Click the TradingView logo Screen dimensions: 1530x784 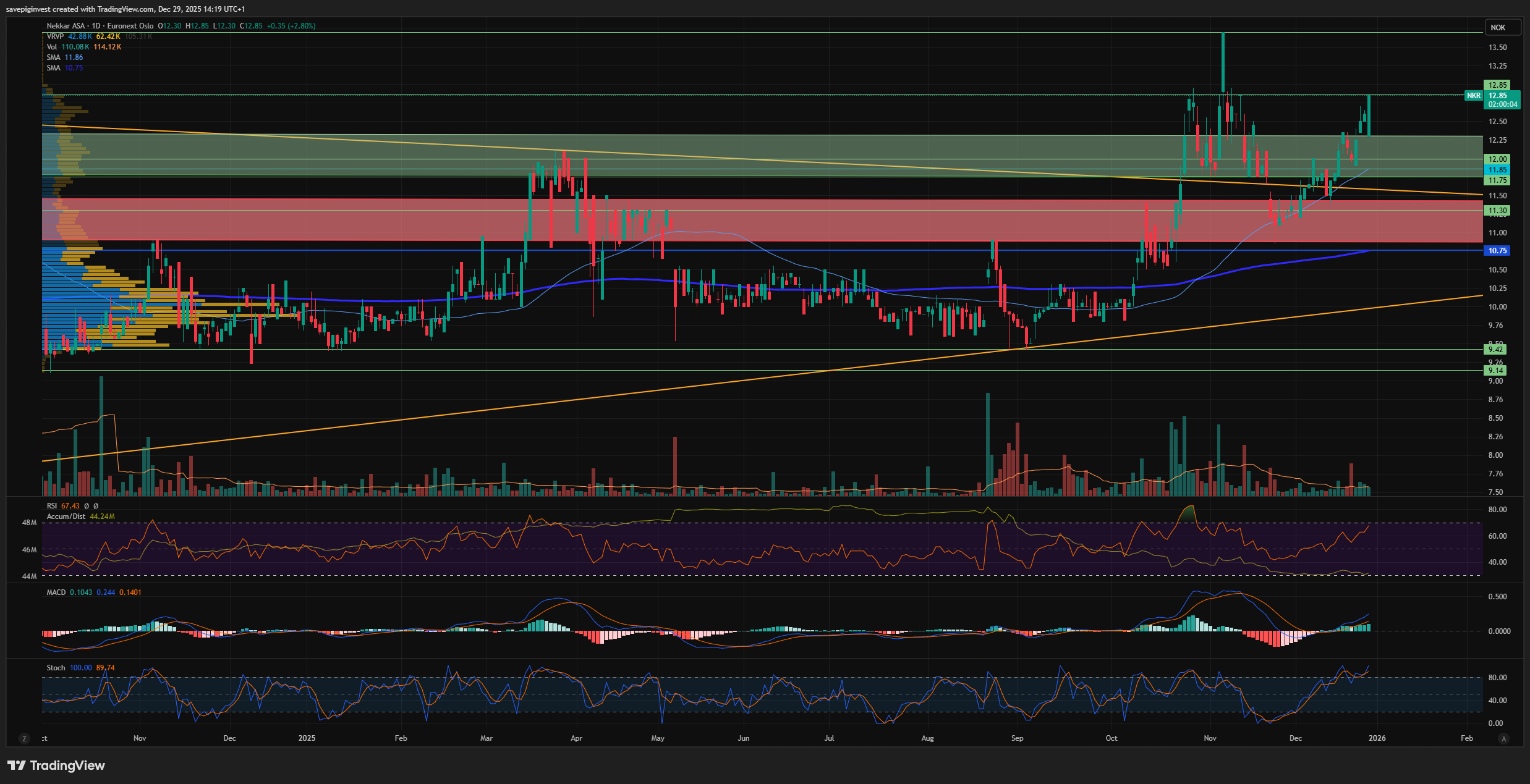56,765
